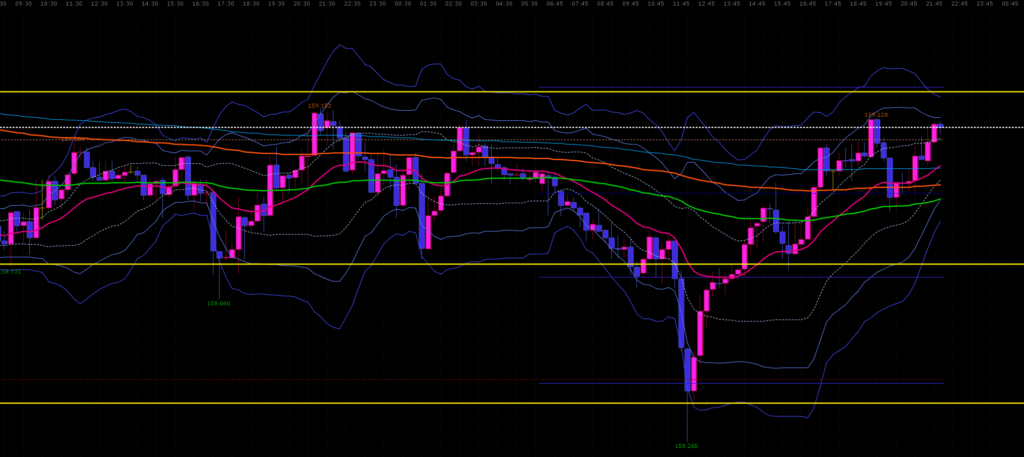The image size is (1024, 457).
Task: Click the 159.153 swing high price label
Action: 320,105
